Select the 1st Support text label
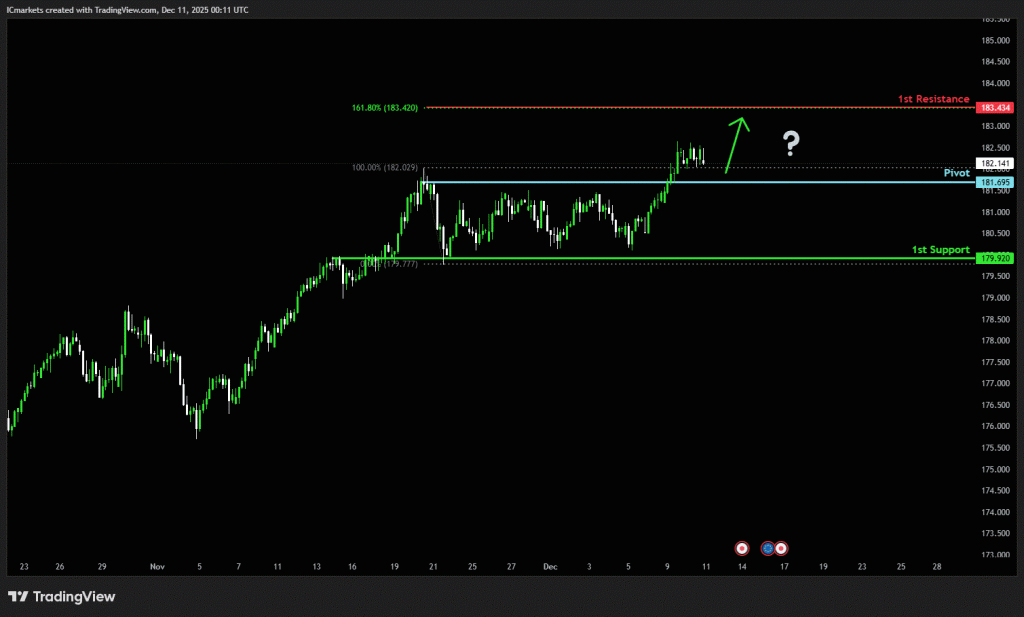 (940, 248)
